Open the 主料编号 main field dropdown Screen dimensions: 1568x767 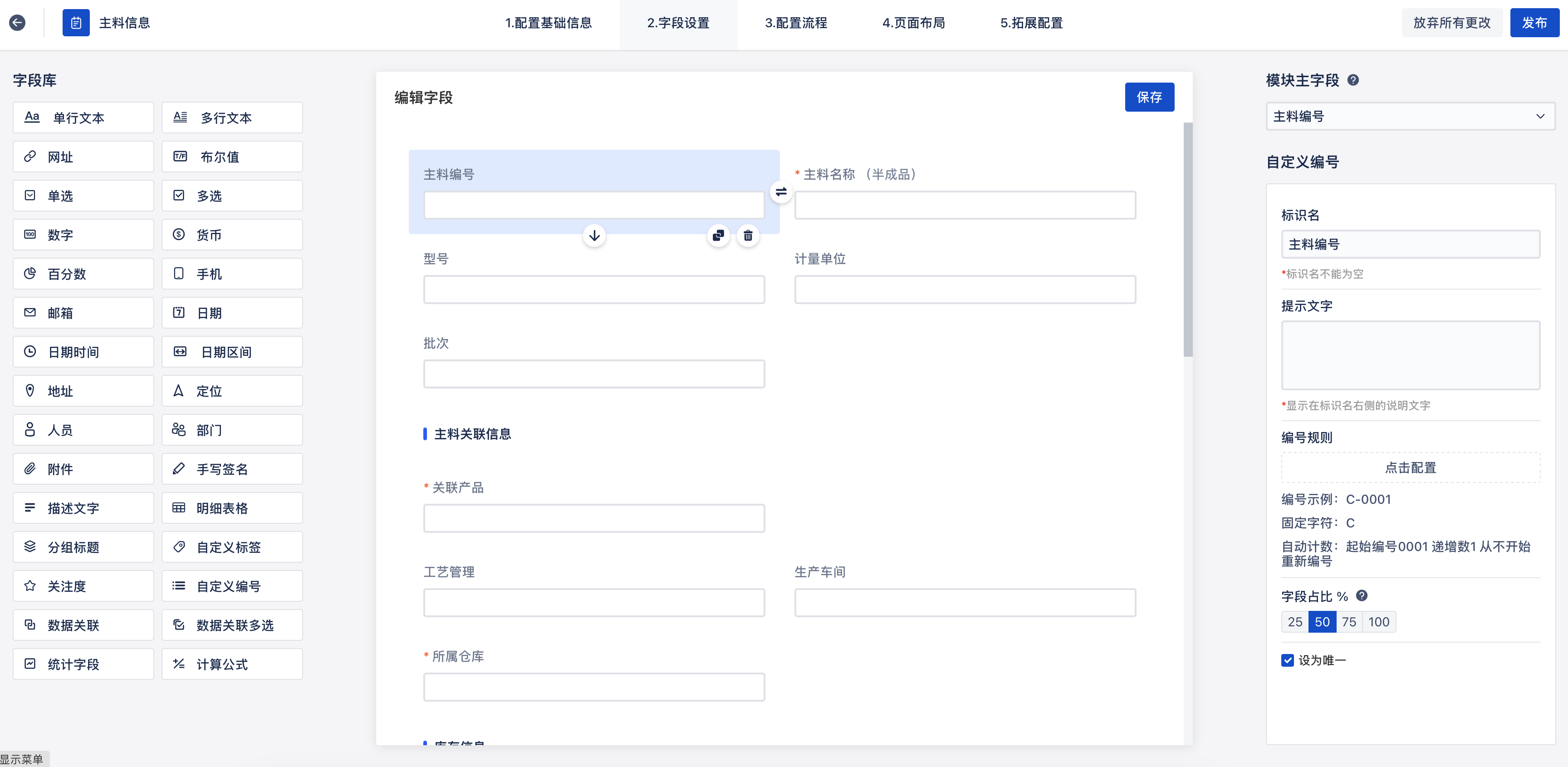[x=1410, y=116]
